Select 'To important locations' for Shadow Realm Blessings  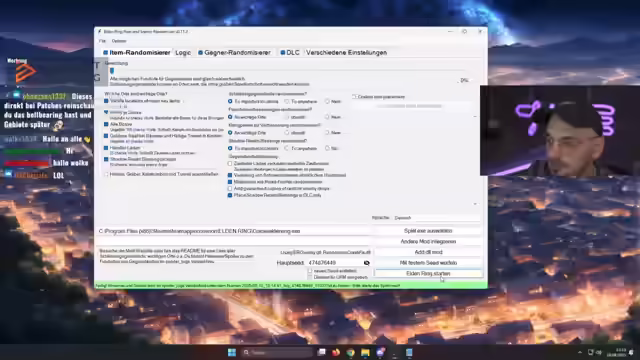point(230,148)
